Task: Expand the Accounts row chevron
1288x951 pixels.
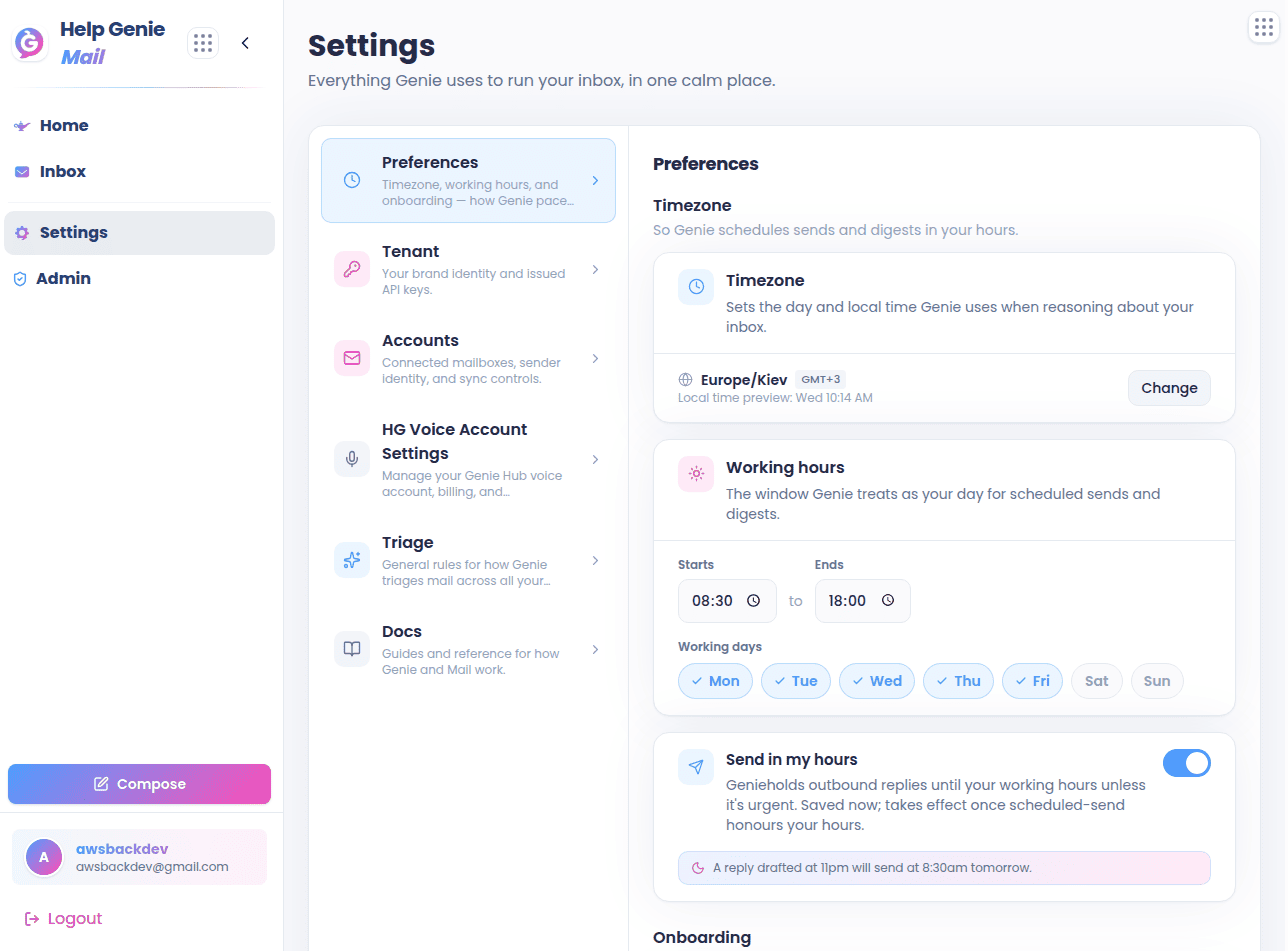Action: (x=595, y=359)
